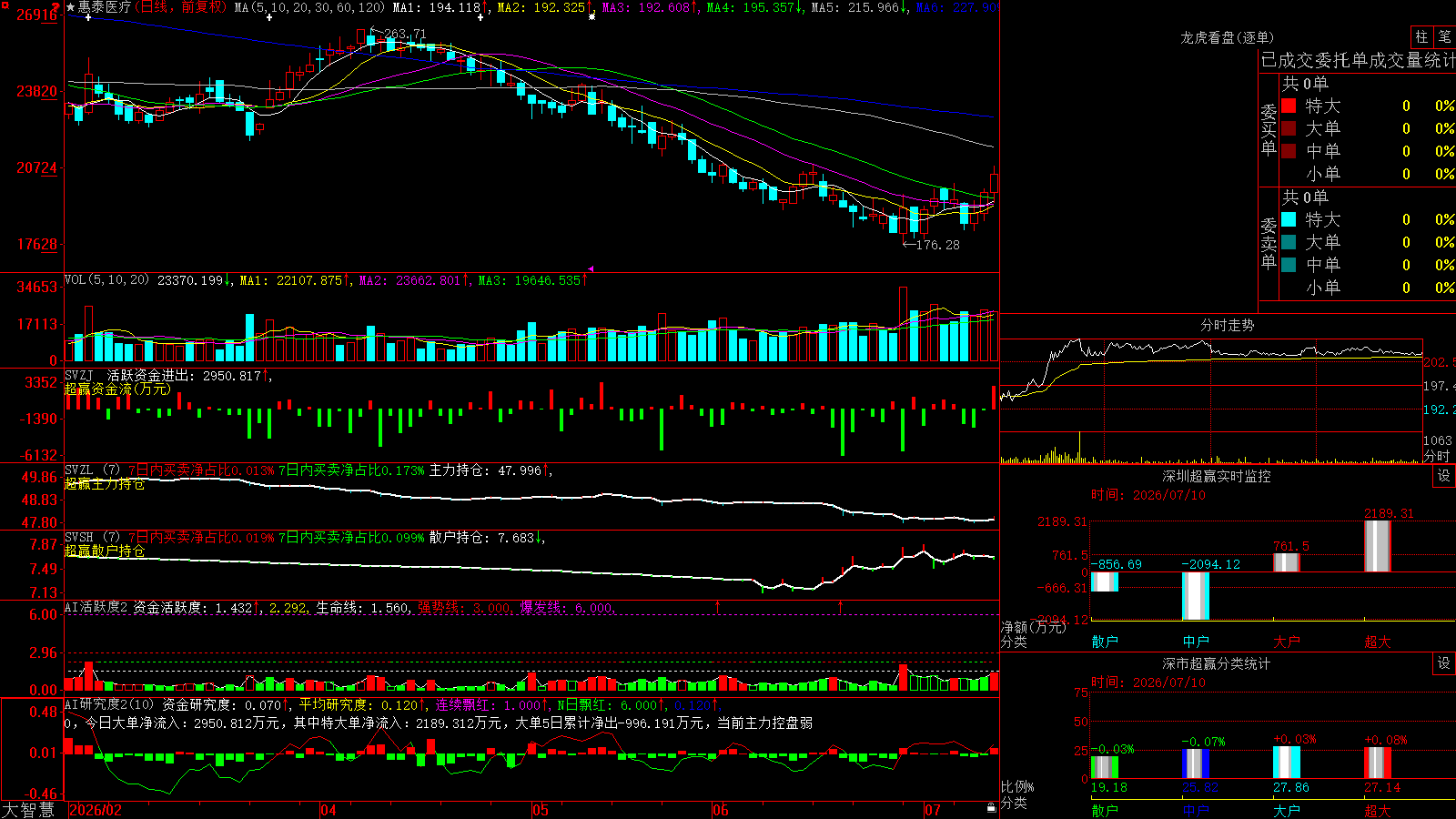
Task: Click the SVZL indicator label
Action: click(x=79, y=470)
